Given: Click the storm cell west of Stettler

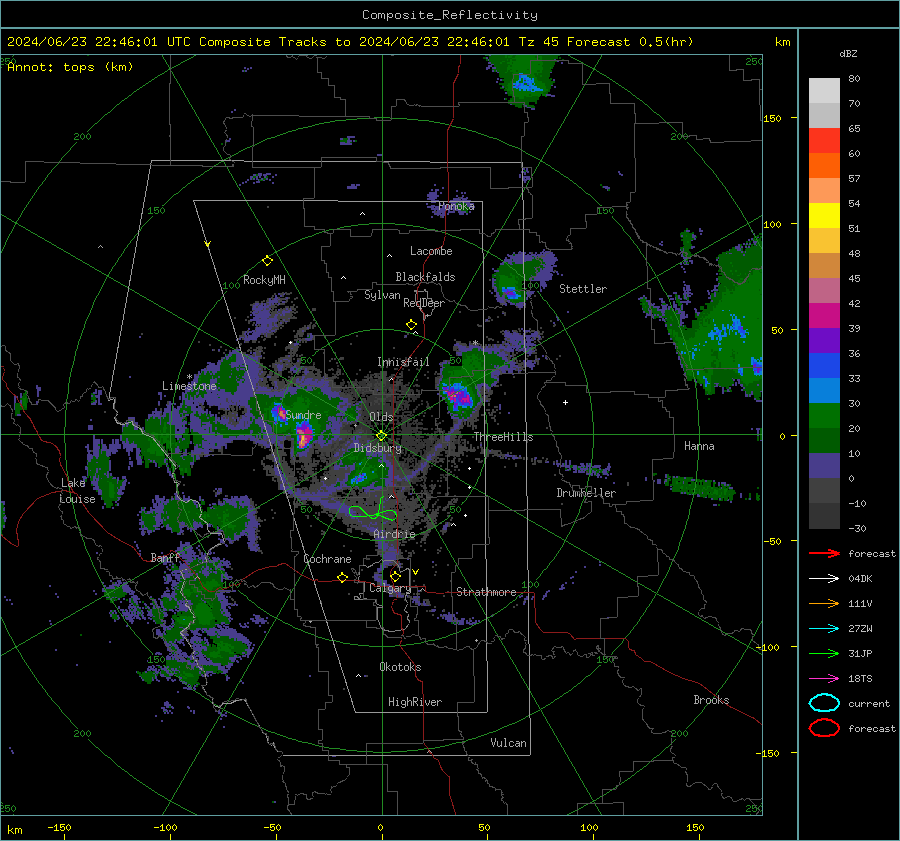Looking at the screenshot, I should click(510, 294).
